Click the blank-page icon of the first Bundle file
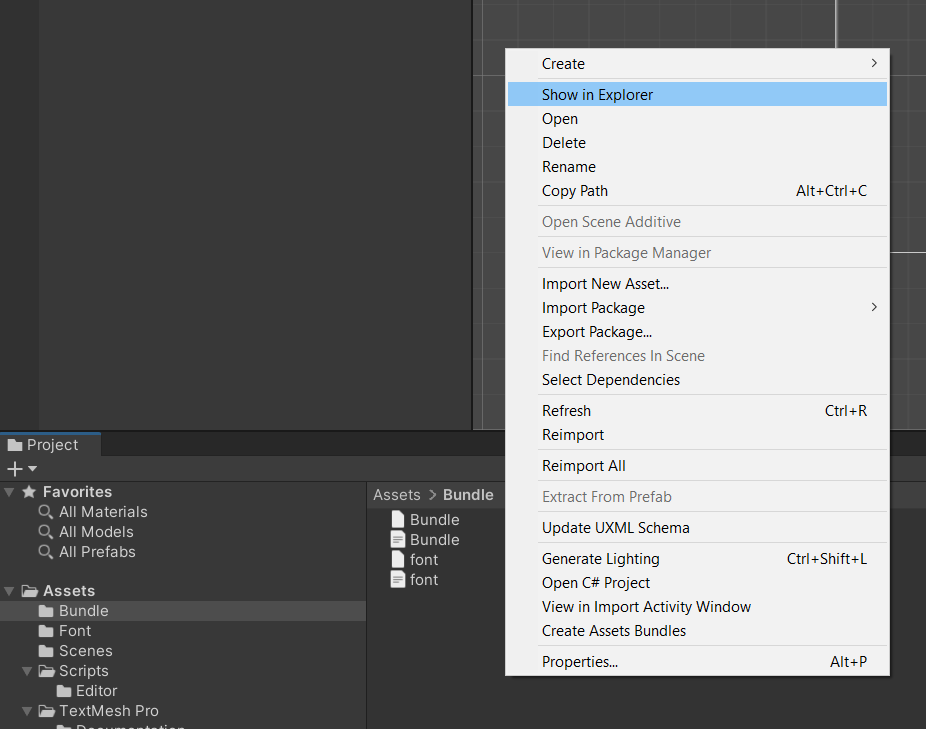This screenshot has width=926, height=729. coord(398,519)
